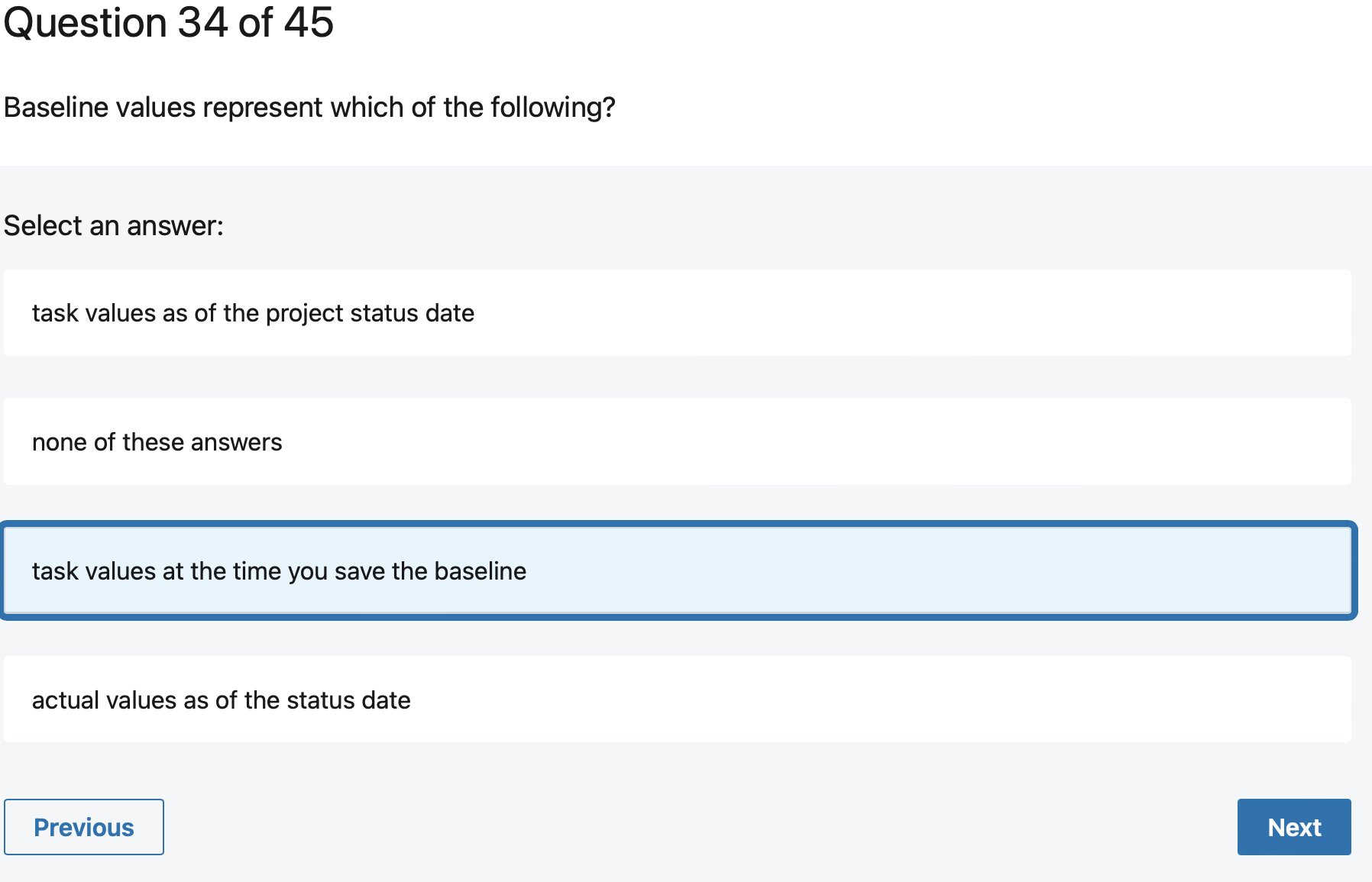The width and height of the screenshot is (1372, 882).
Task: Click the first answer option card
Action: pos(677,312)
